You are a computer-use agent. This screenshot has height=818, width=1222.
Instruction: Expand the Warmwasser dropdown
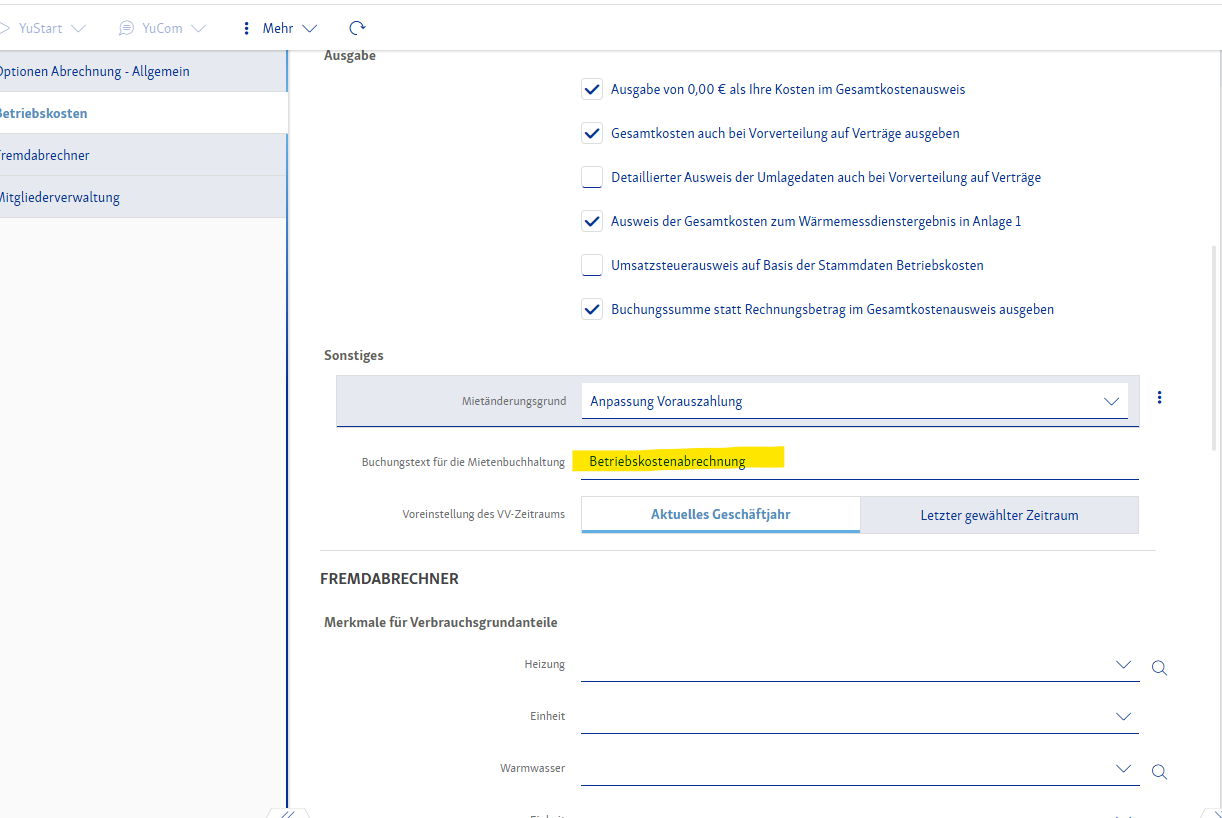pos(1123,769)
